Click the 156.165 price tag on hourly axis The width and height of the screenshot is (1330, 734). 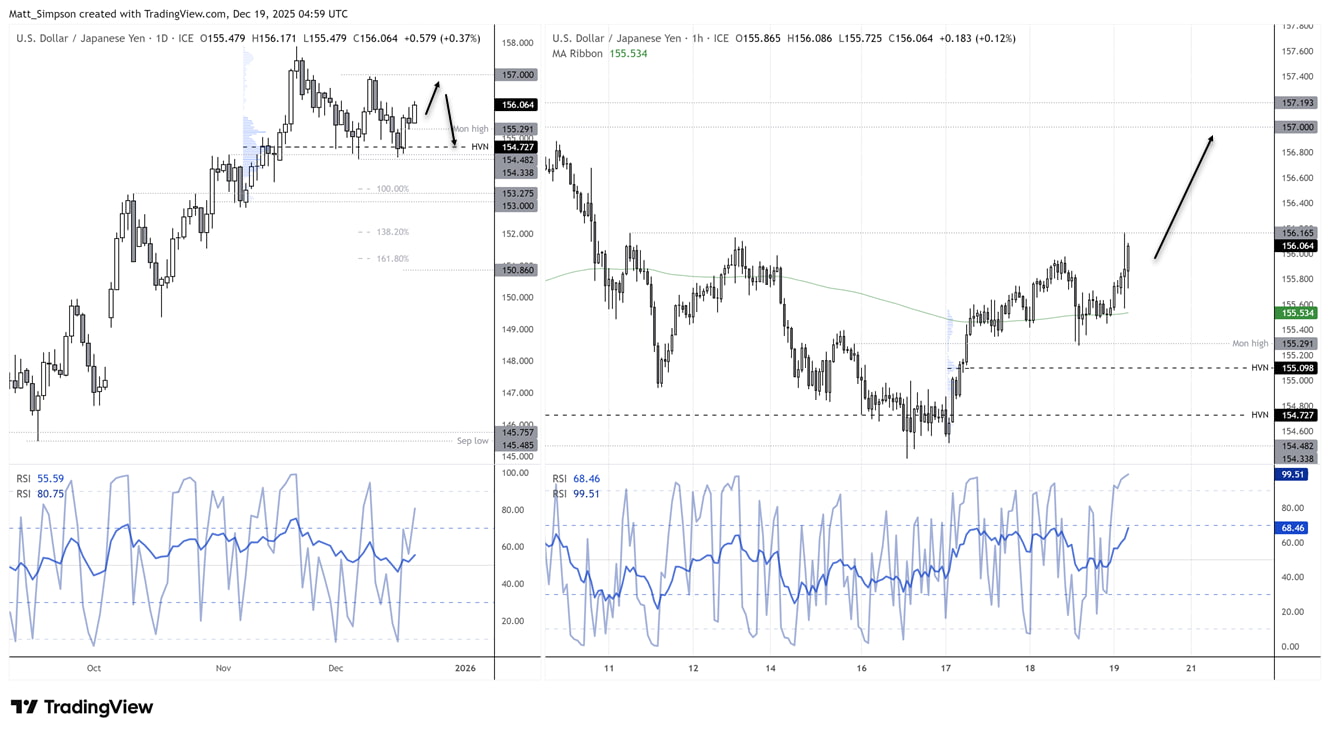pos(1297,232)
